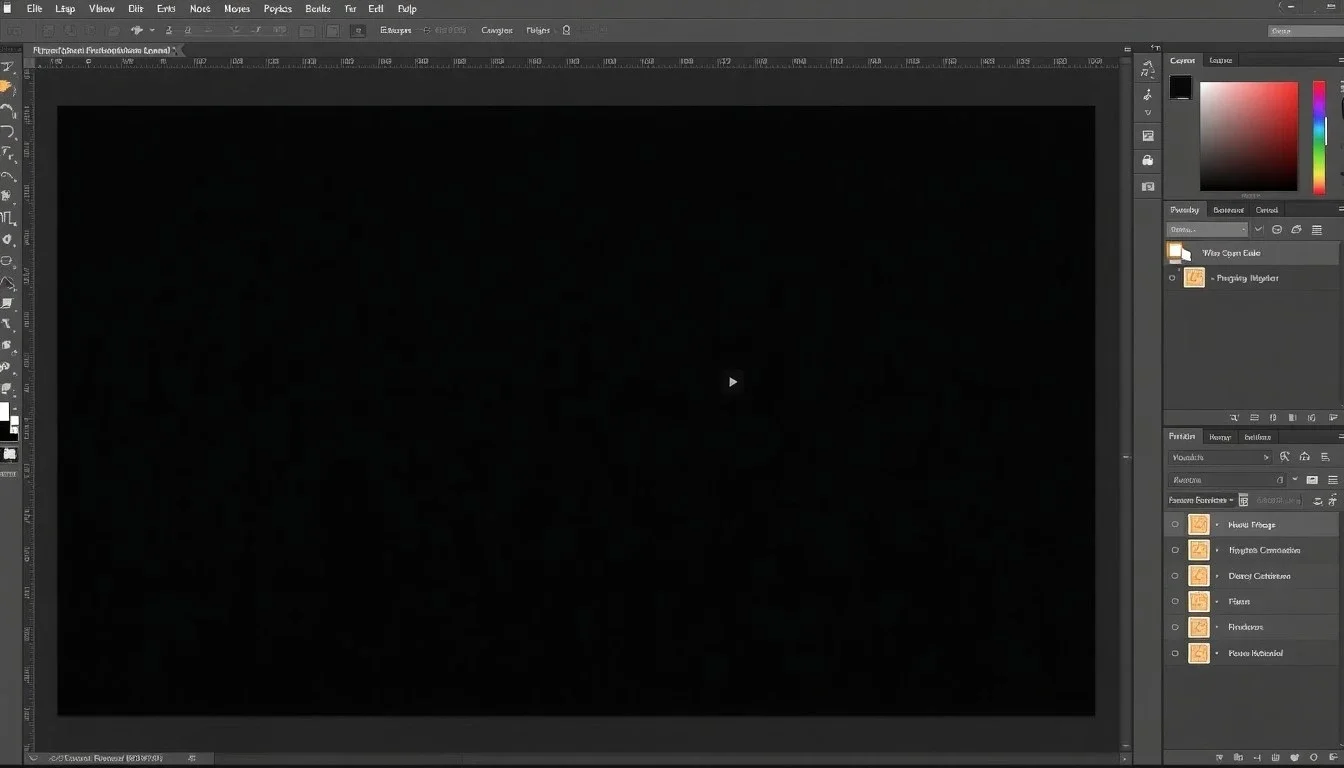This screenshot has width=1344, height=768.
Task: Click the search field at top right
Action: (x=1304, y=31)
